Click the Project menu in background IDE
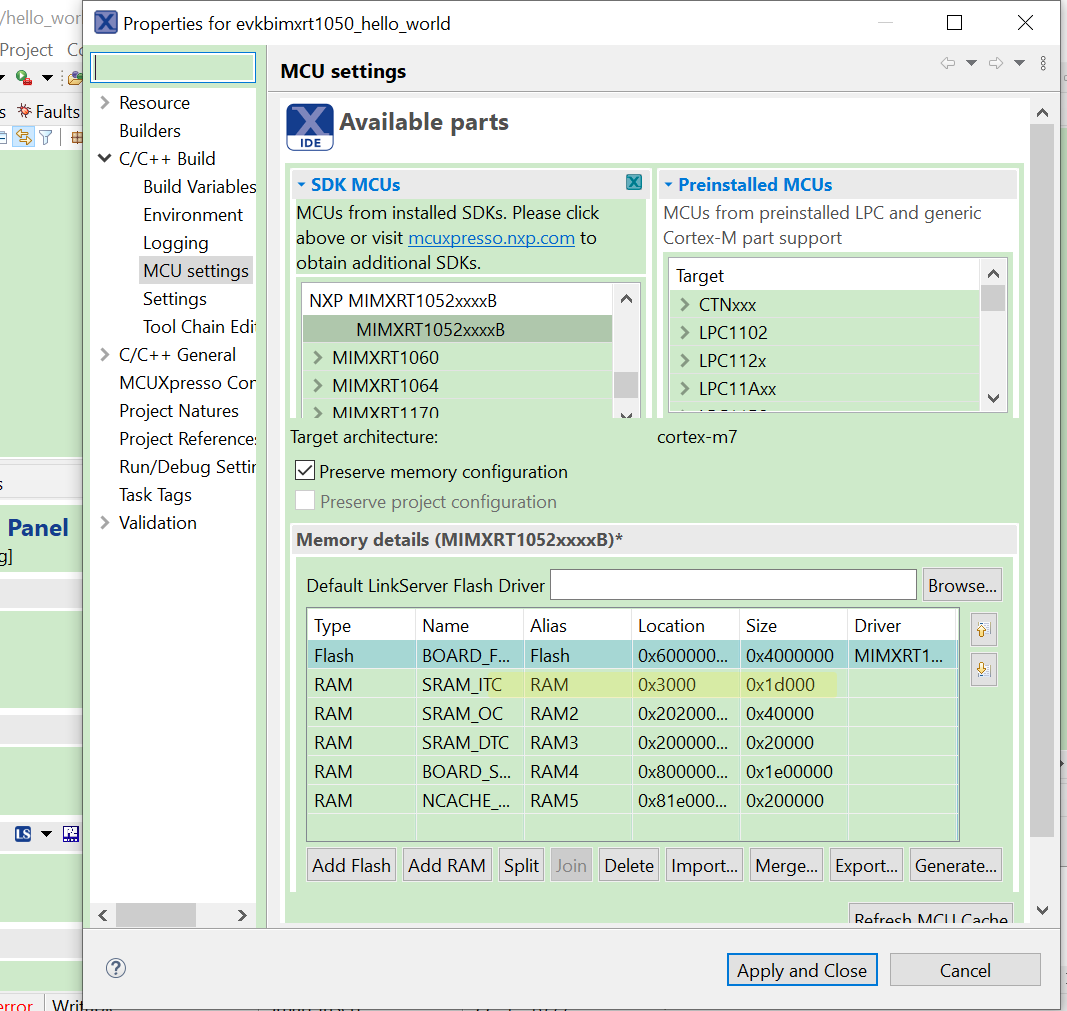The height and width of the screenshot is (1011, 1067). pos(27,50)
